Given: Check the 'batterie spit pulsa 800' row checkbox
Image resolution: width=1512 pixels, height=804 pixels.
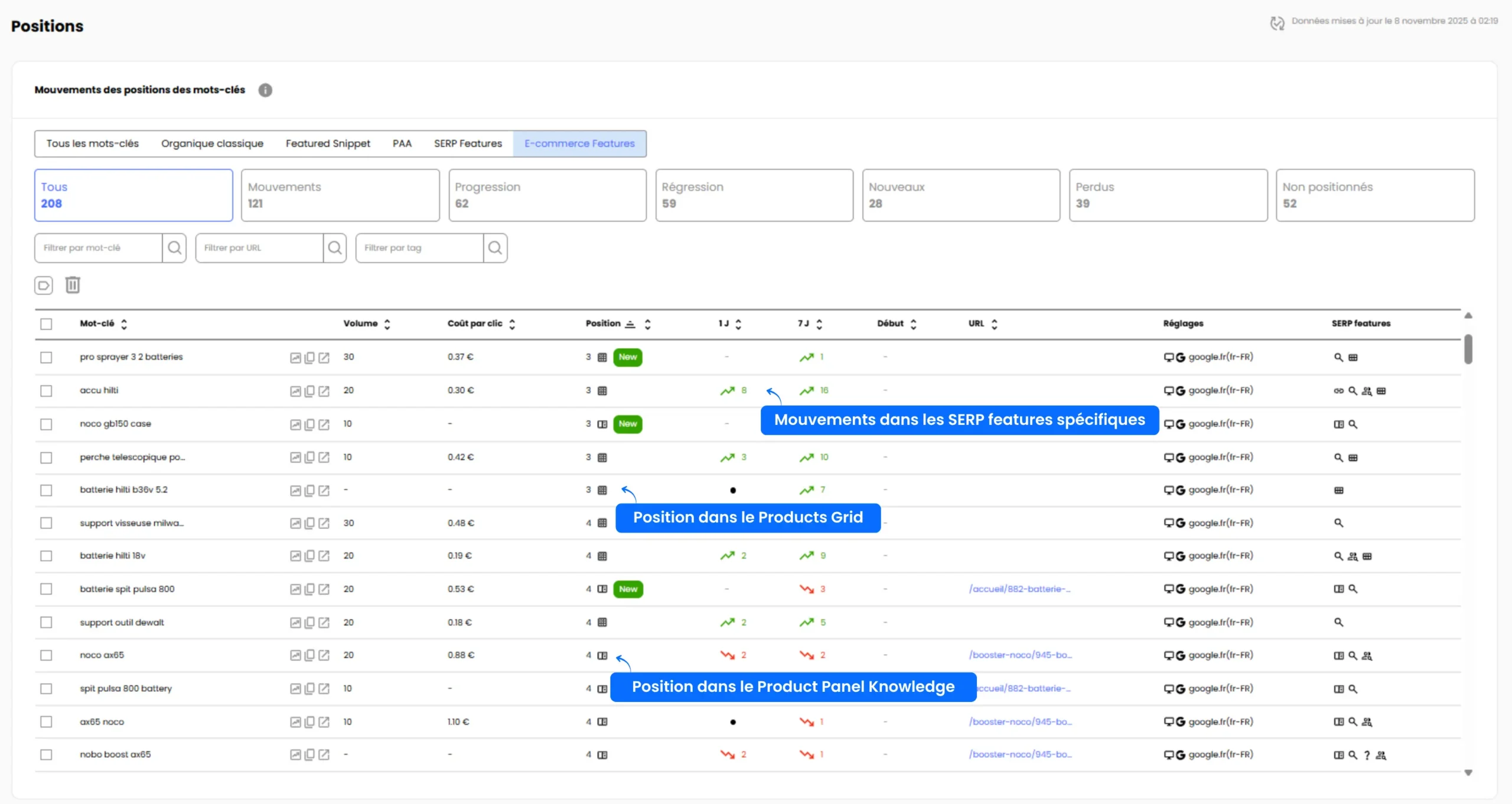Looking at the screenshot, I should [47, 589].
